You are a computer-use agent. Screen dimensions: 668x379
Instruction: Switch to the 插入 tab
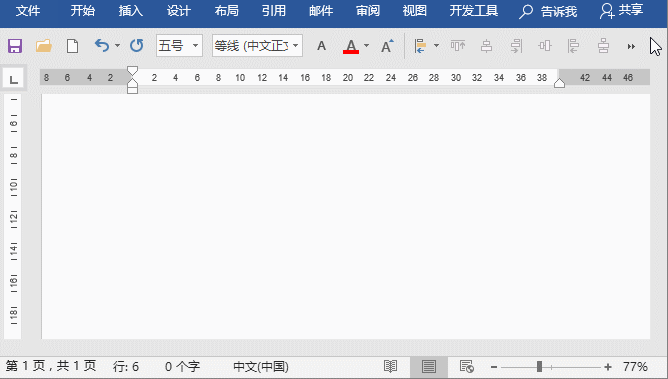130,11
